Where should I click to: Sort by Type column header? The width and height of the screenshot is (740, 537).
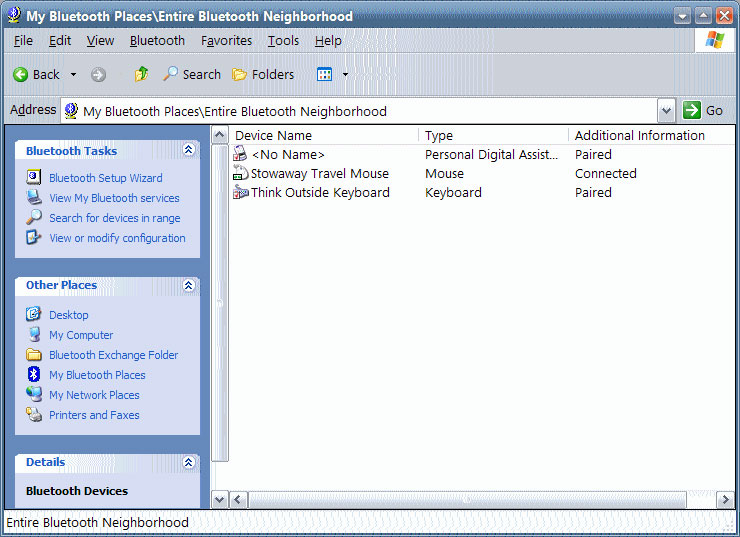coord(494,135)
